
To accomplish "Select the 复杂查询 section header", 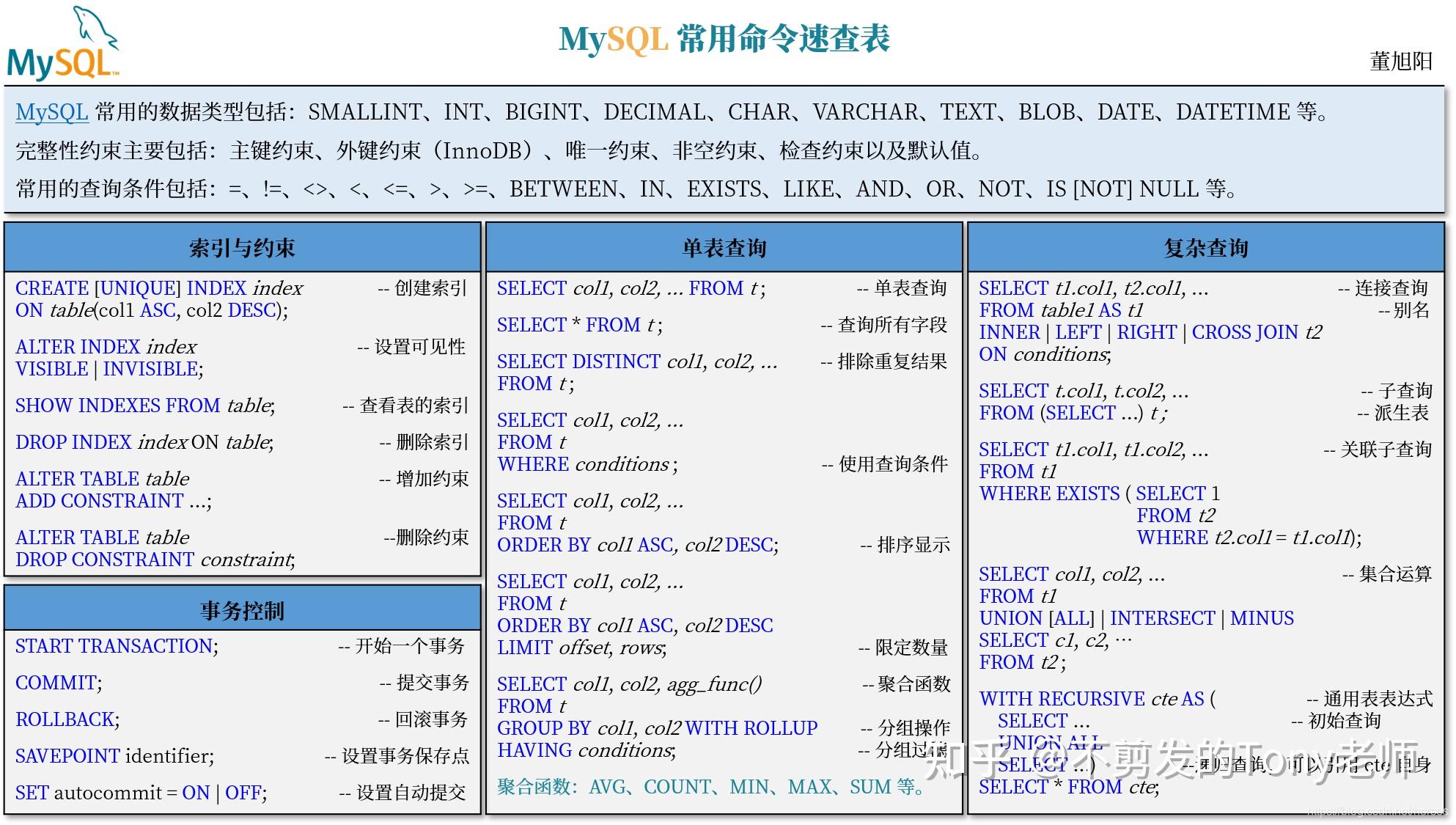I will click(x=1206, y=248).
